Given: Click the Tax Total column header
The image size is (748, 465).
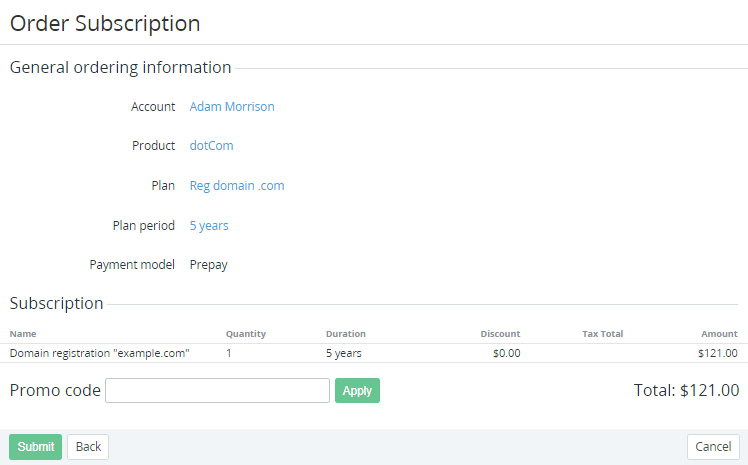Looking at the screenshot, I should 602,334.
